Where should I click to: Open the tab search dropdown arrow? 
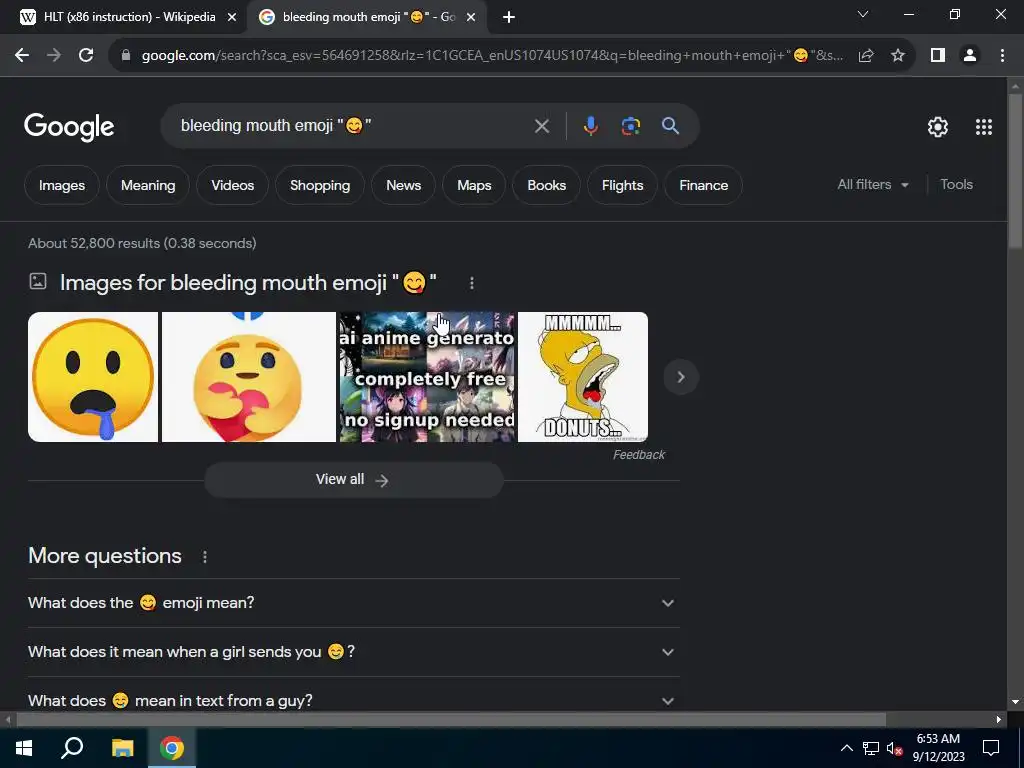pos(863,14)
